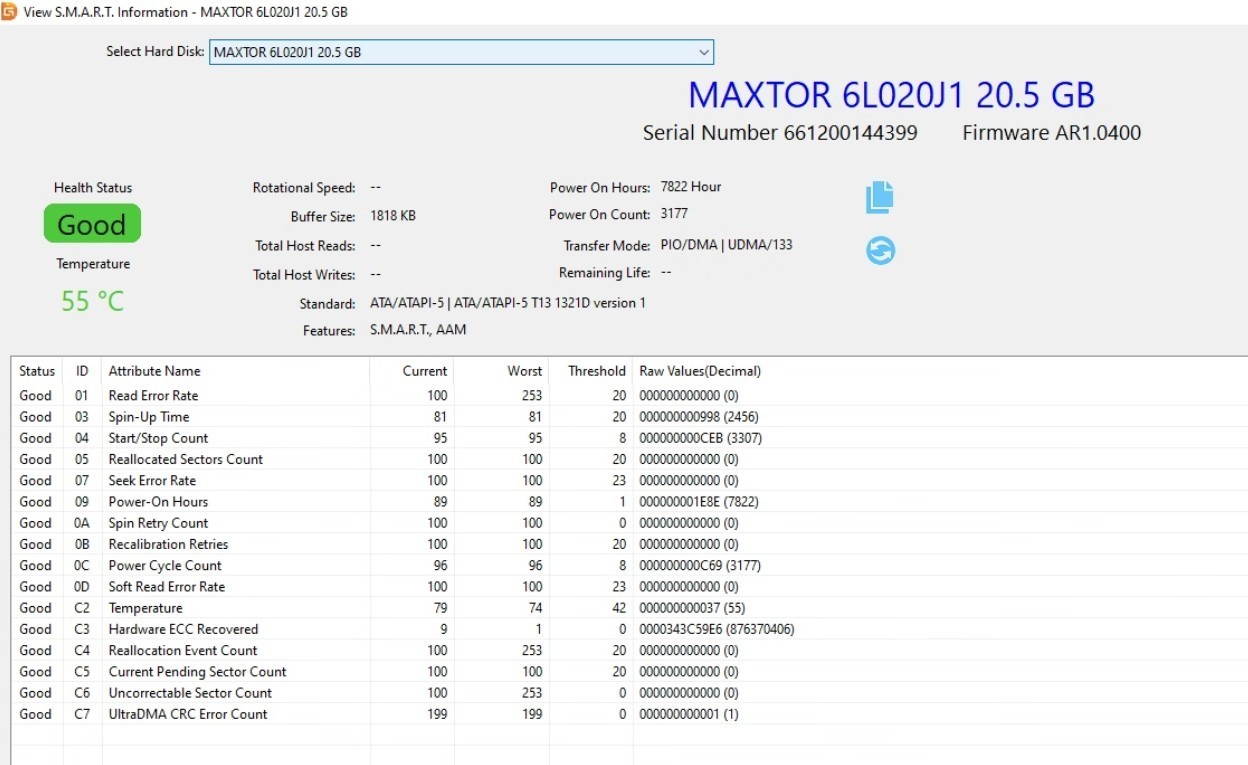Click the Current column header

tap(412, 371)
